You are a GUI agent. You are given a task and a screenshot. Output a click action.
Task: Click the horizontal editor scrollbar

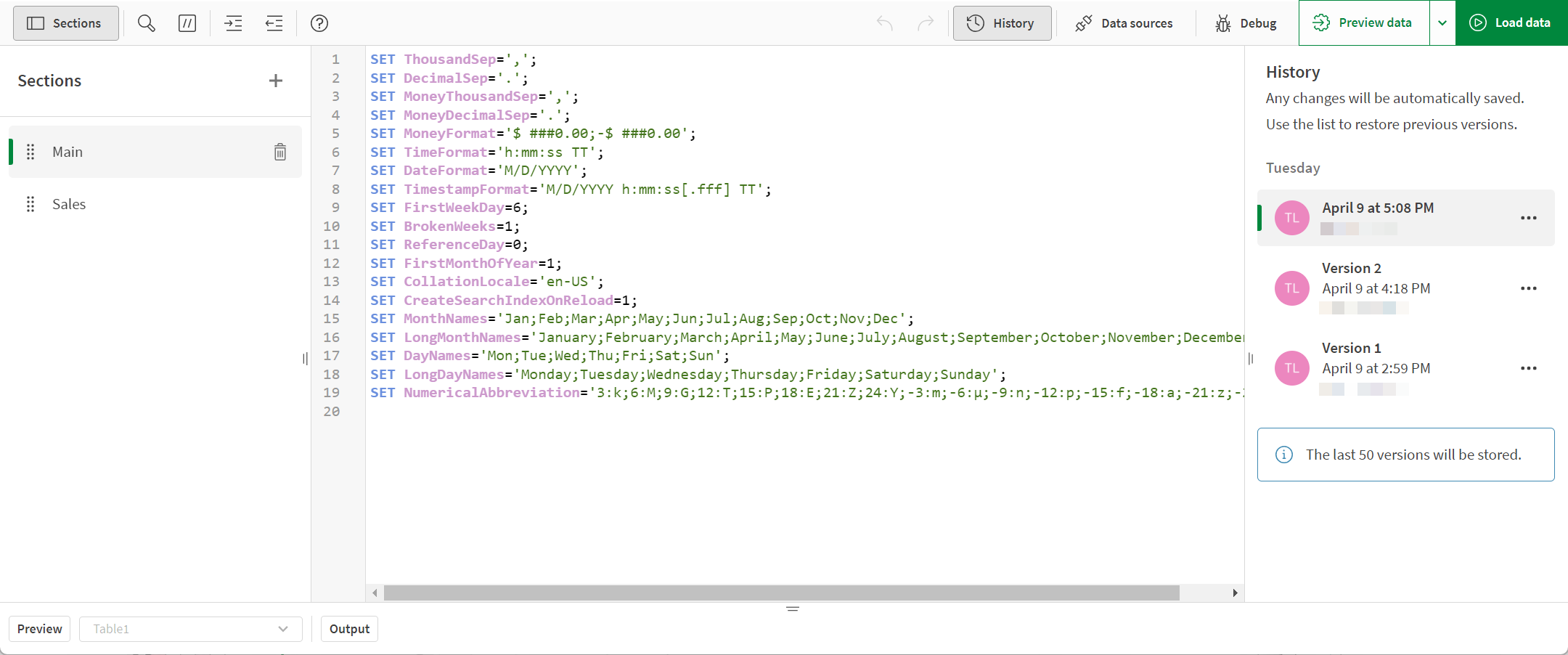(781, 593)
